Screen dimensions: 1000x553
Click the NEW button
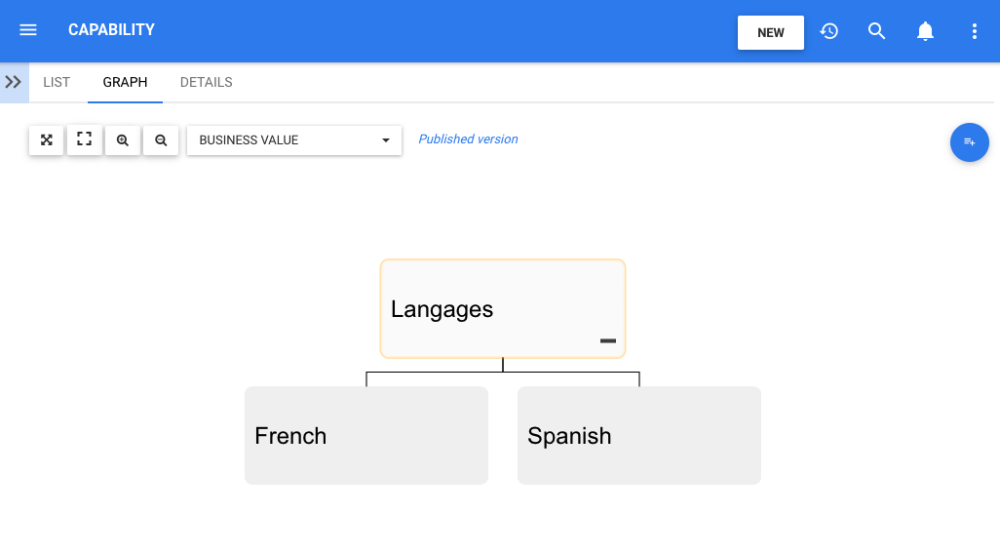click(770, 32)
